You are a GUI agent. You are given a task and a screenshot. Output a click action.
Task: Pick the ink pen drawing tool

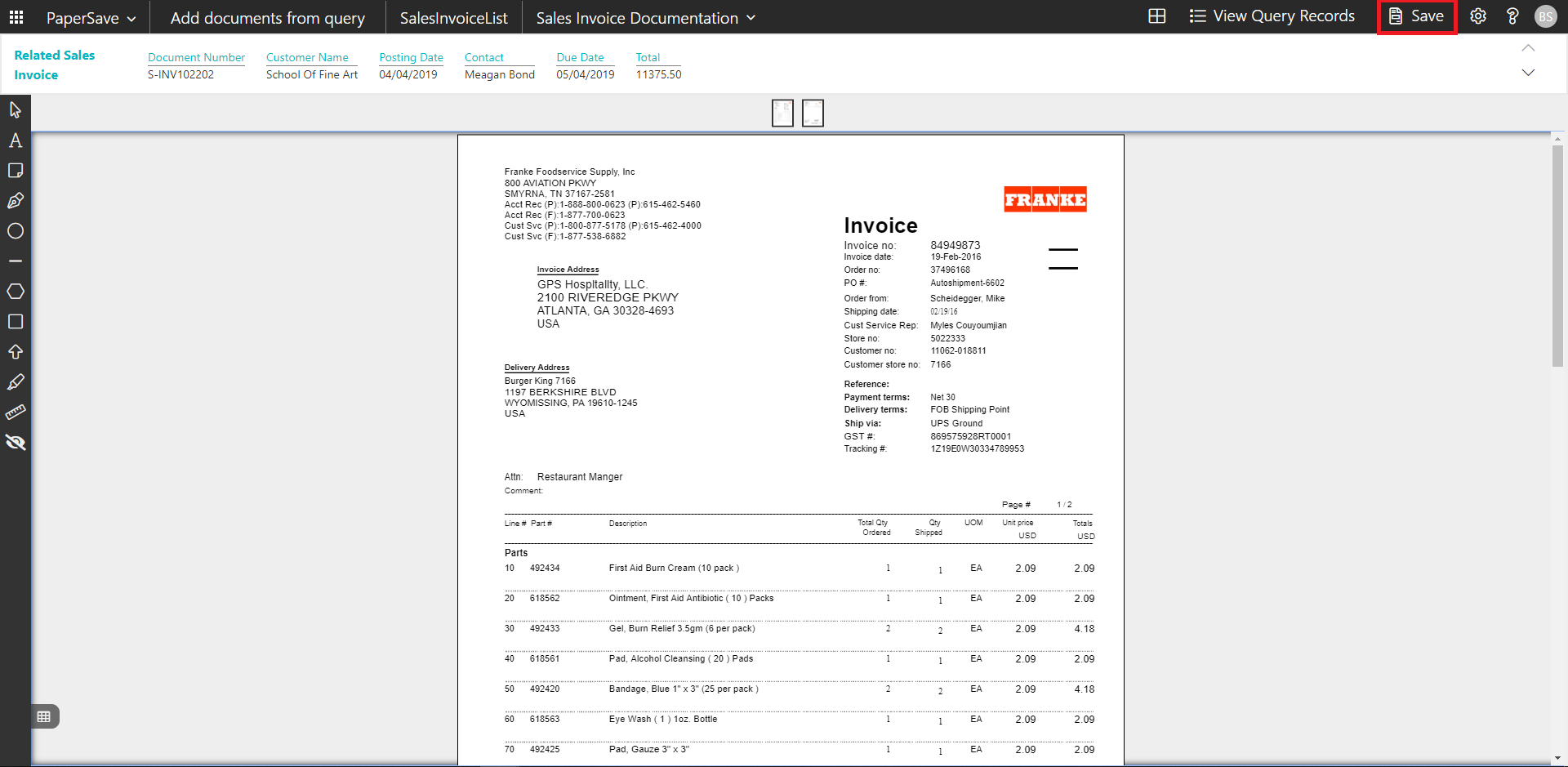[16, 201]
